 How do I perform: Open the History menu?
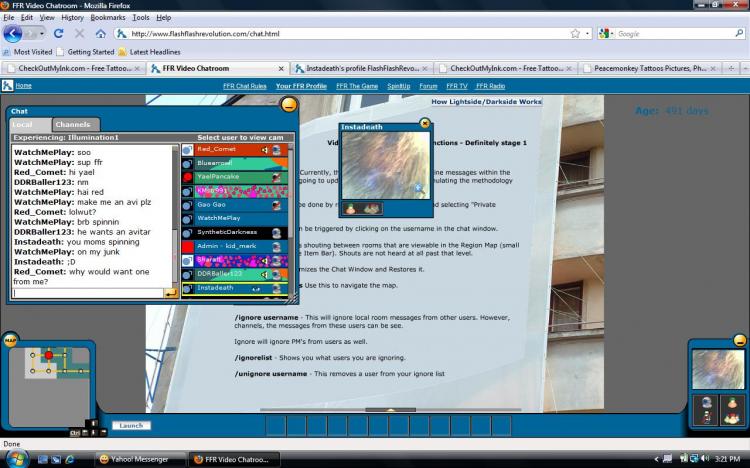click(72, 17)
